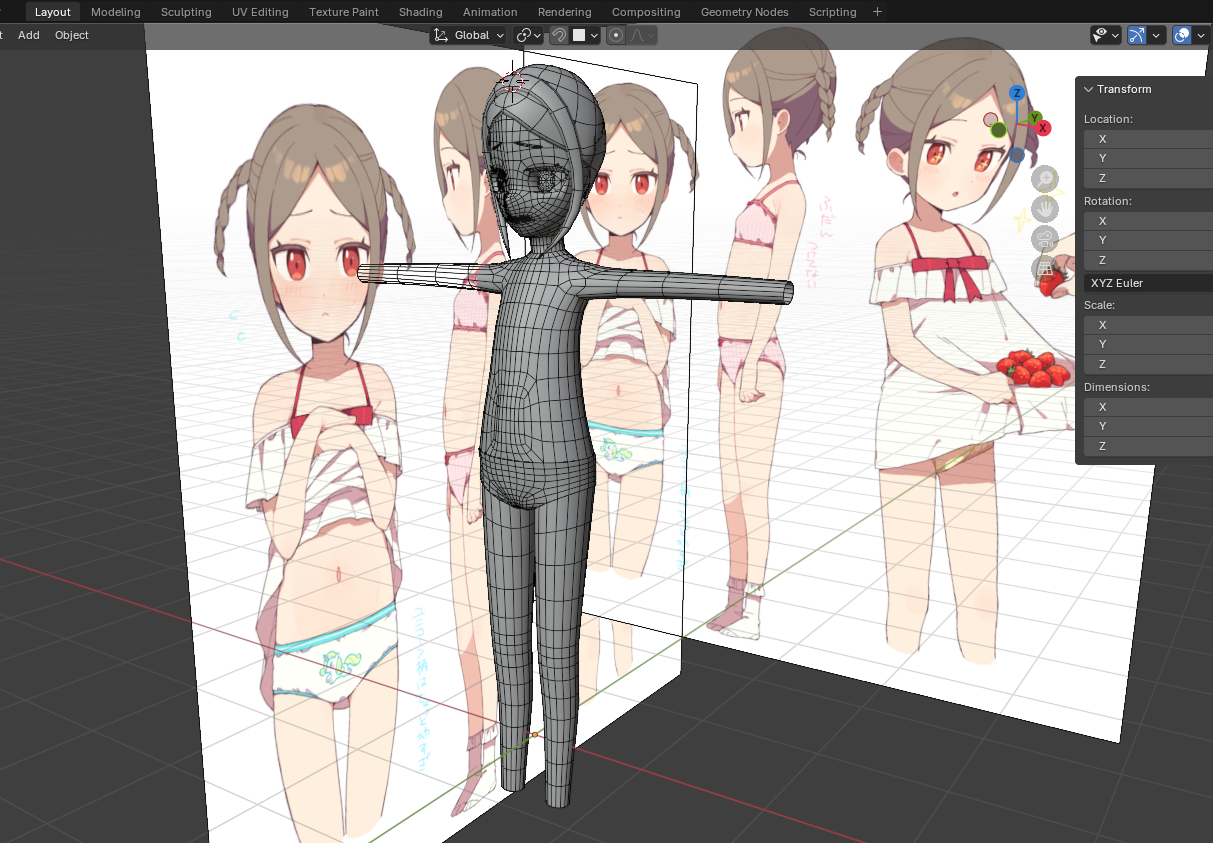This screenshot has width=1213, height=843.
Task: Switch to the Sculpting workspace tab
Action: [x=186, y=12]
